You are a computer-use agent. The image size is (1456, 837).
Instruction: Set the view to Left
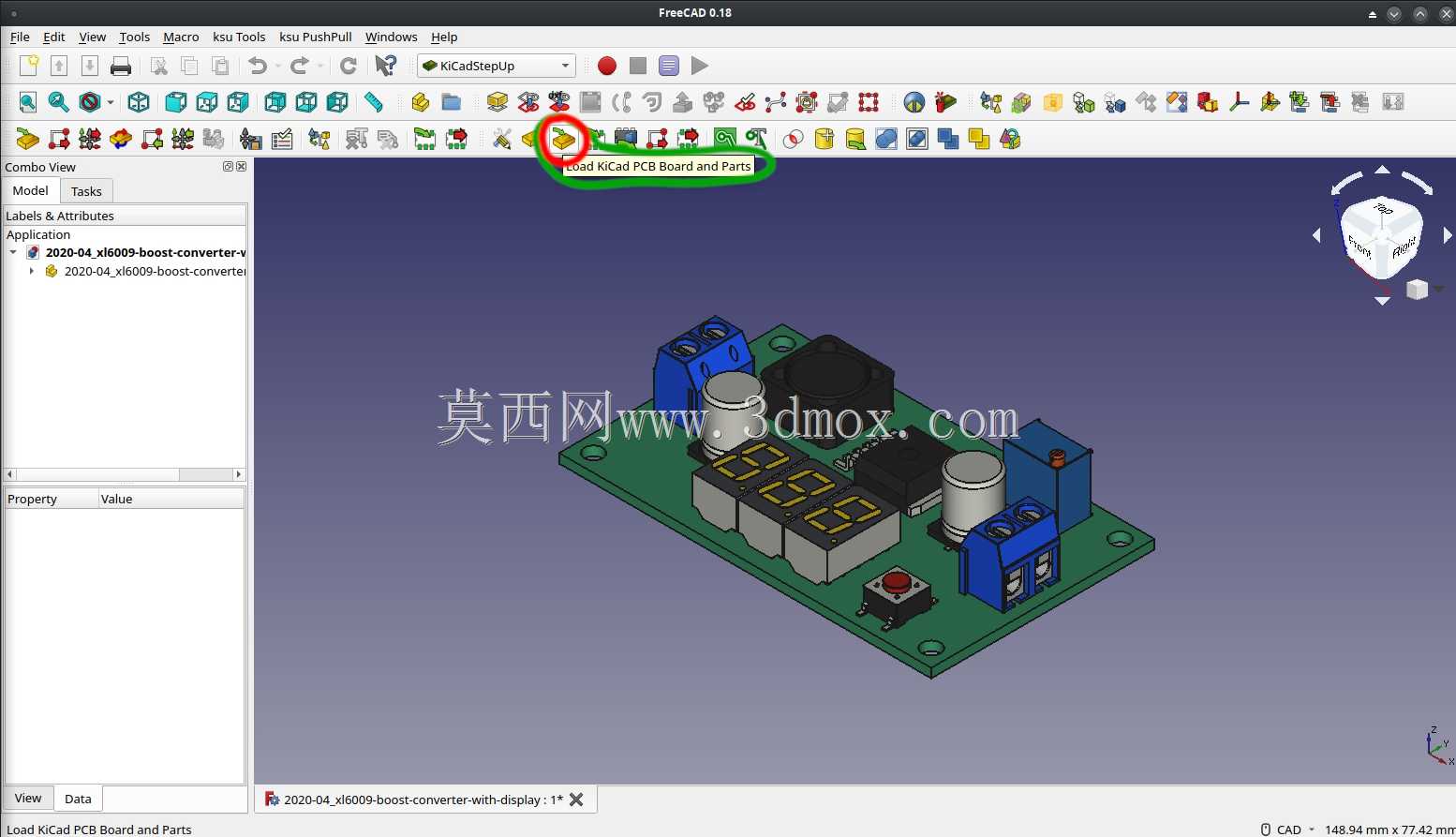337,102
